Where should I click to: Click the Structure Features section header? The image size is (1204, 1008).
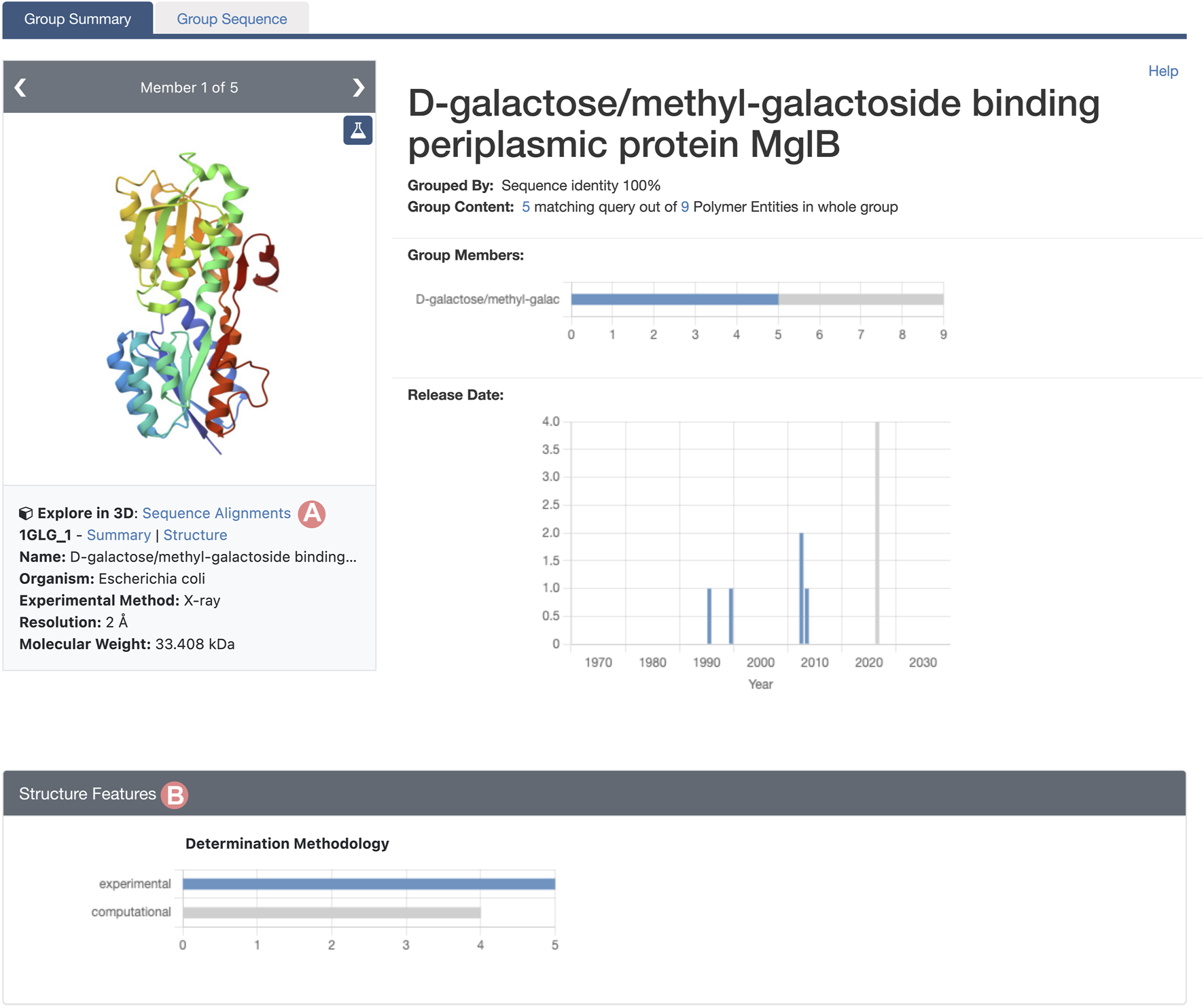point(594,793)
